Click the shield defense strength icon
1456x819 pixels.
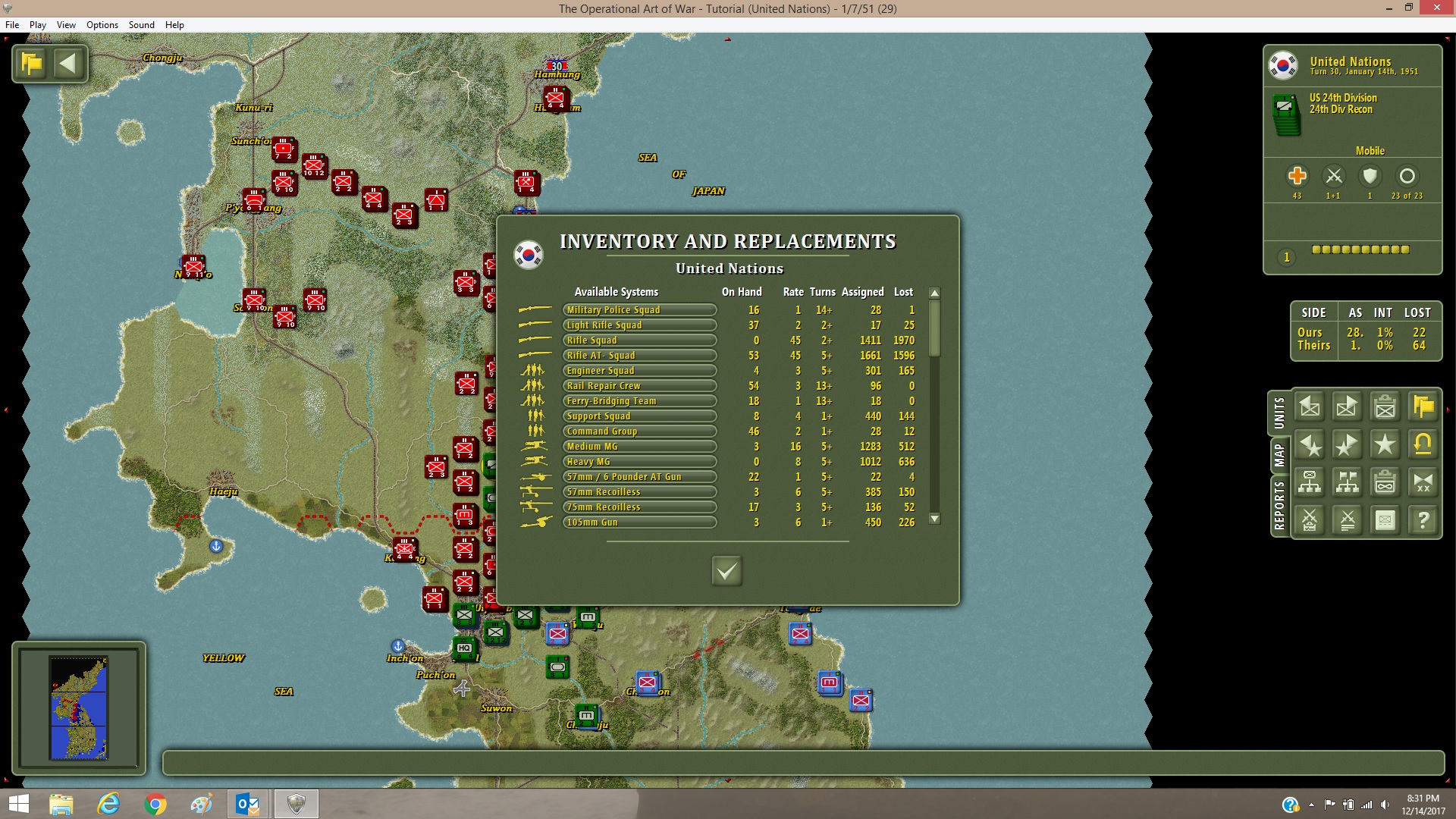1370,176
